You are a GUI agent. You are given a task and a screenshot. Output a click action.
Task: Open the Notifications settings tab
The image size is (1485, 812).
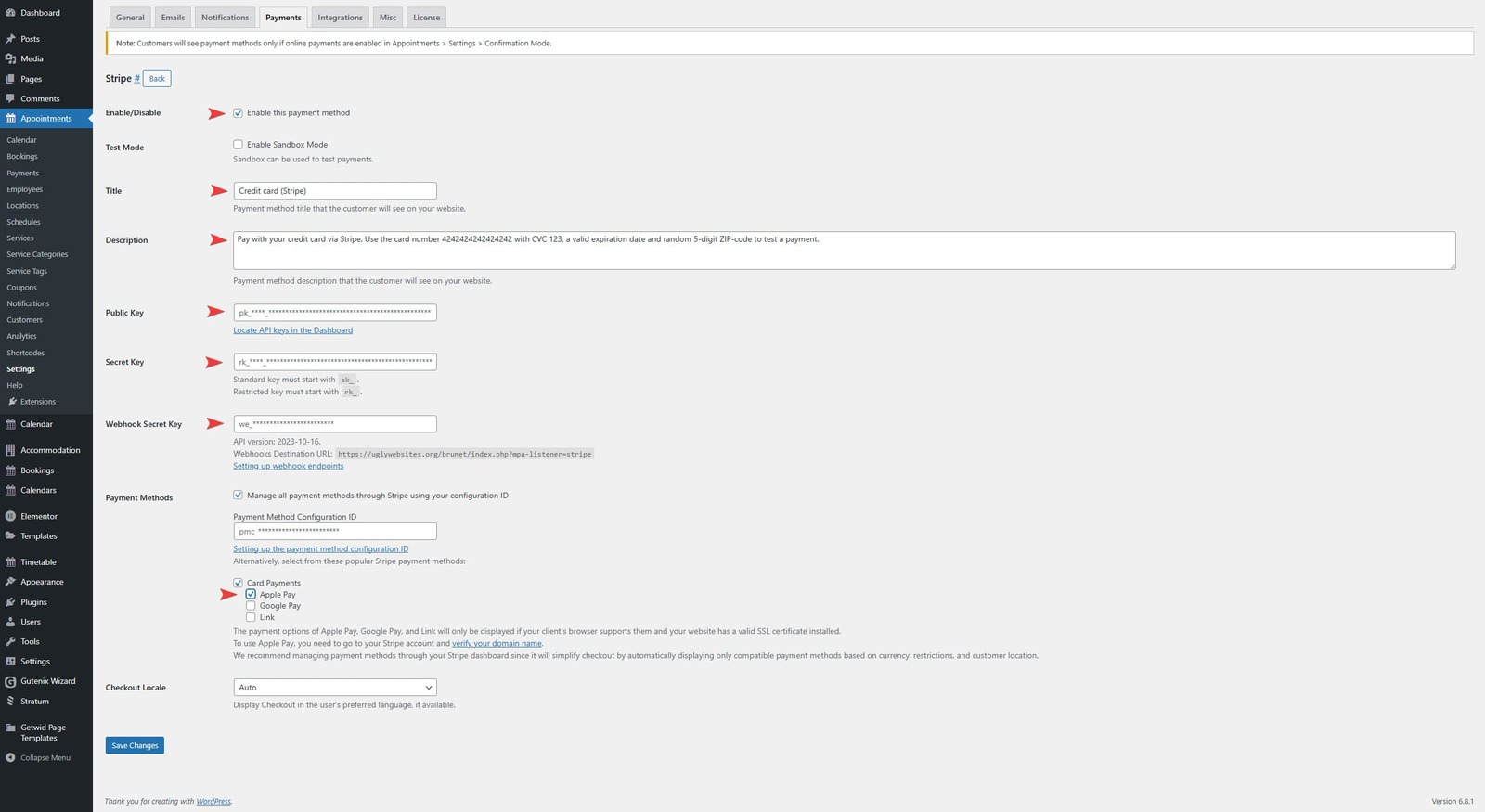[x=226, y=18]
